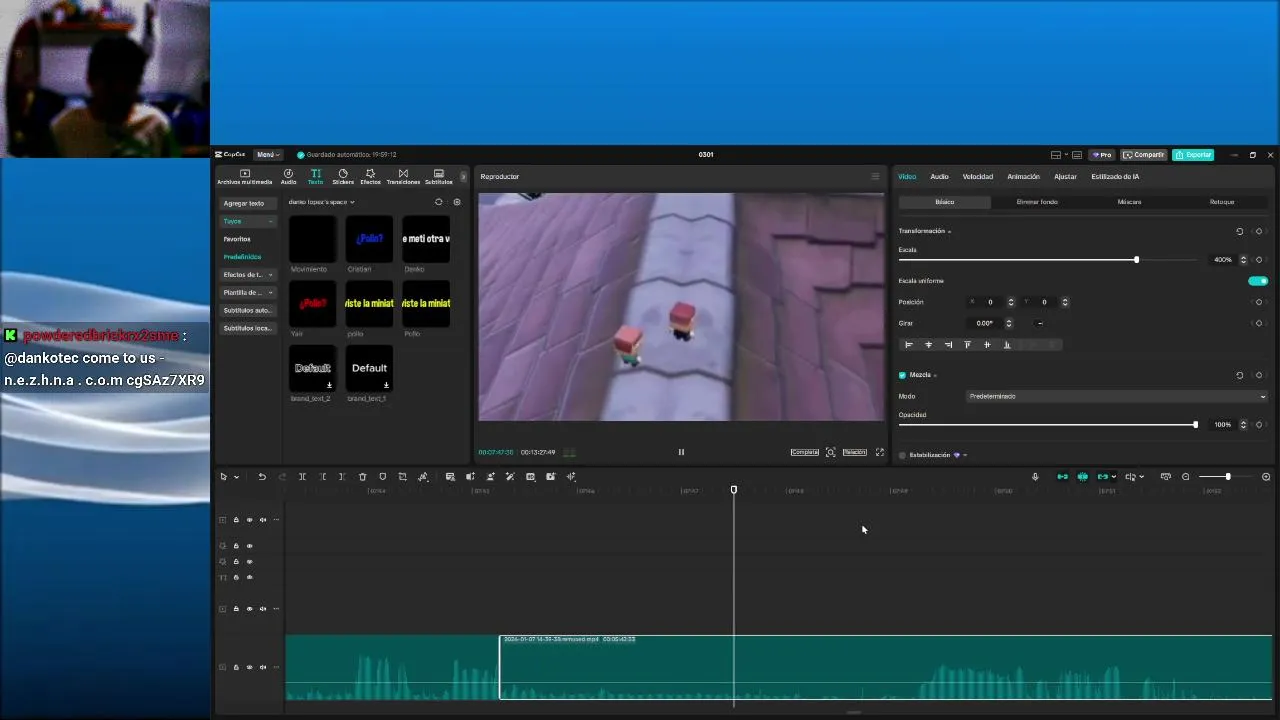This screenshot has width=1280, height=720.
Task: Switch to the Stickers tab
Action: point(343,177)
